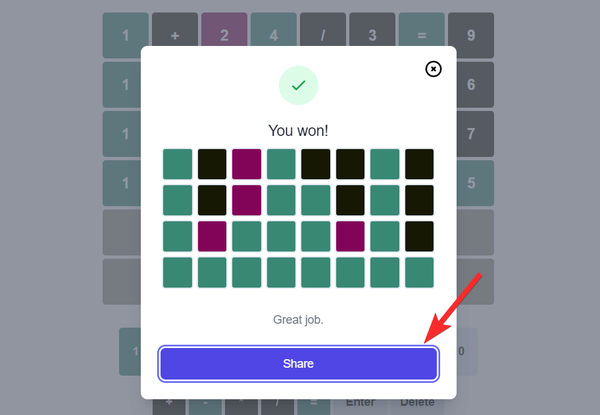The width and height of the screenshot is (600, 415).
Task: Click the purple square in results top row
Action: pos(246,164)
